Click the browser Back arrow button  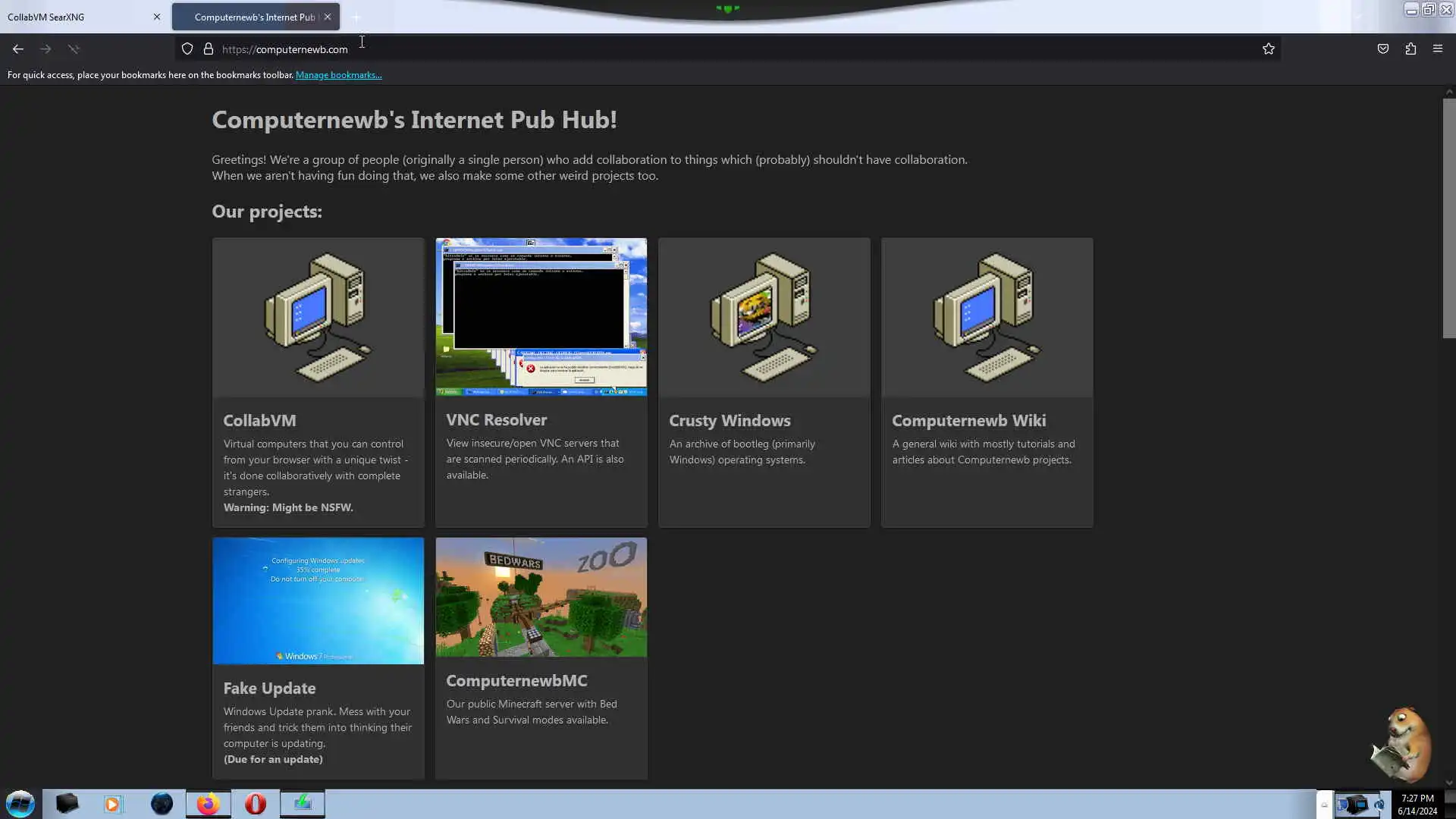18,49
